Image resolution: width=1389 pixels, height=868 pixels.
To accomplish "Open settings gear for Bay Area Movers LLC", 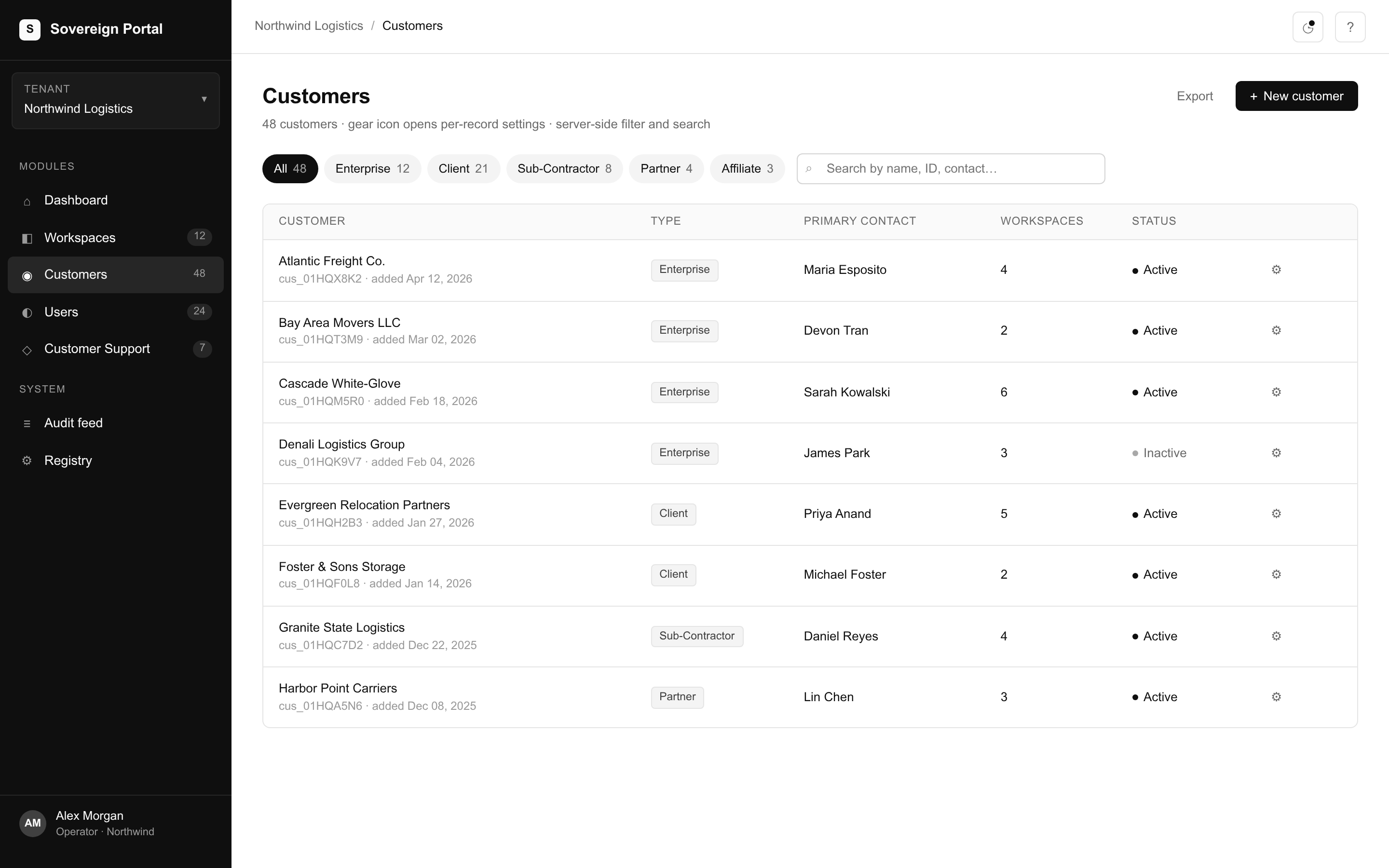I will point(1276,331).
